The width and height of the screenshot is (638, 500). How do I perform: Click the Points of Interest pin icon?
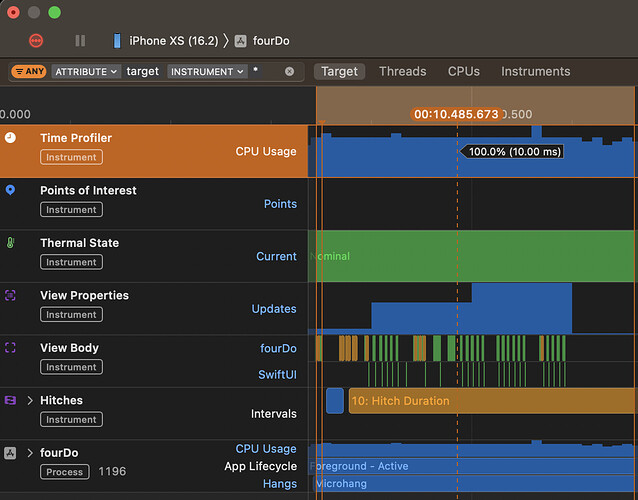coord(11,190)
